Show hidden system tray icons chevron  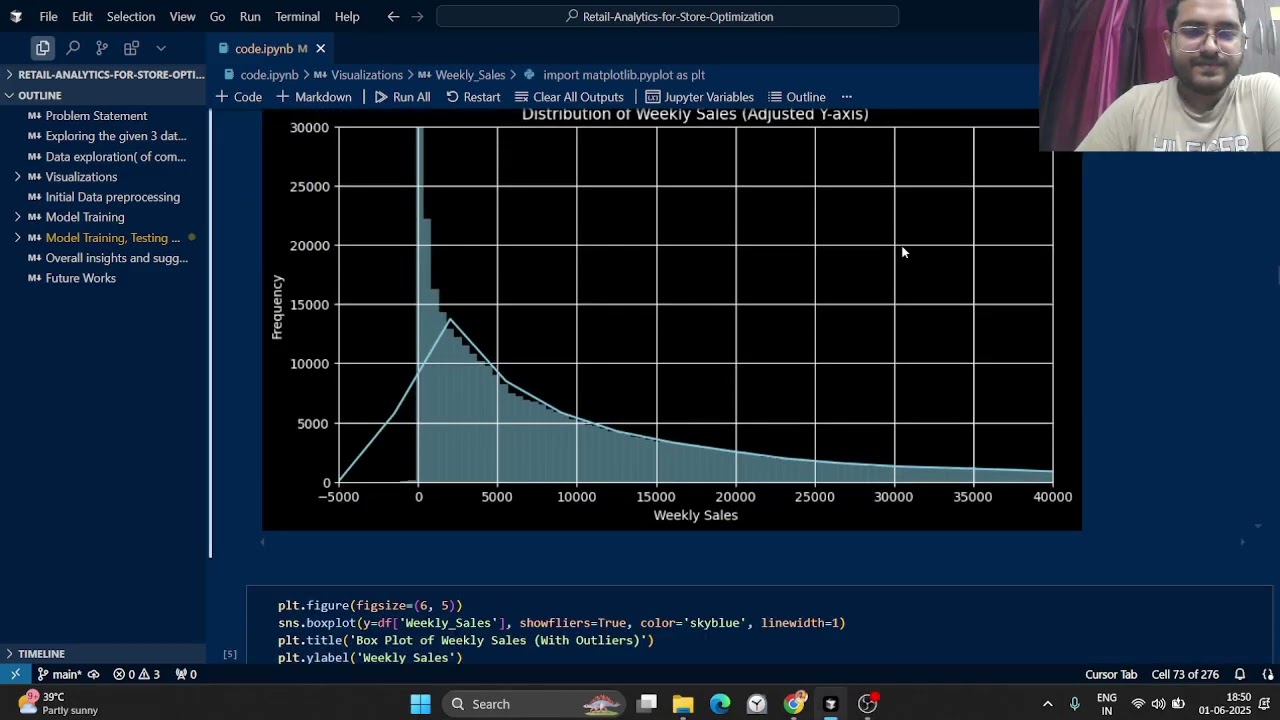(1047, 704)
